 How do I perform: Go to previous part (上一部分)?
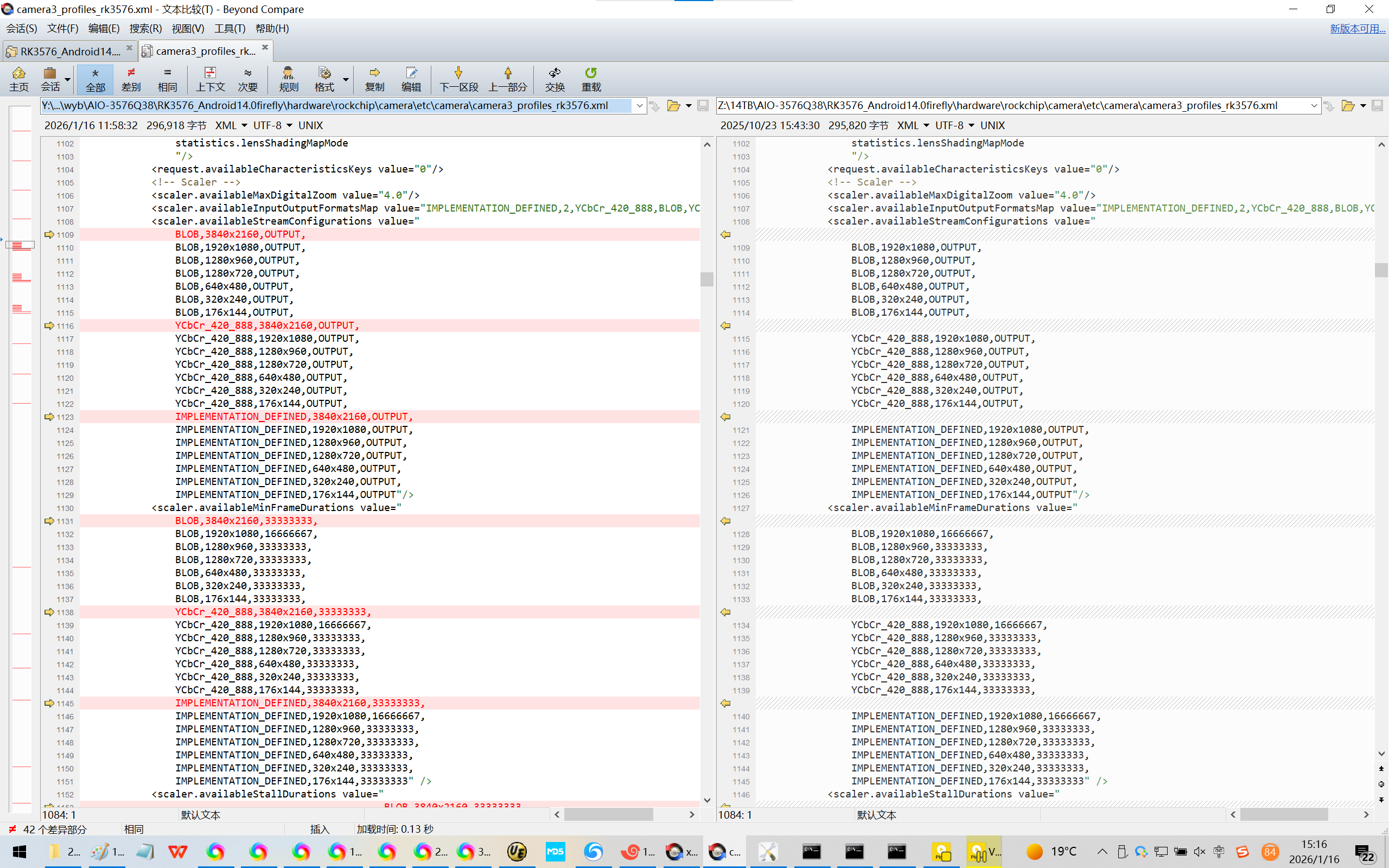[x=507, y=79]
